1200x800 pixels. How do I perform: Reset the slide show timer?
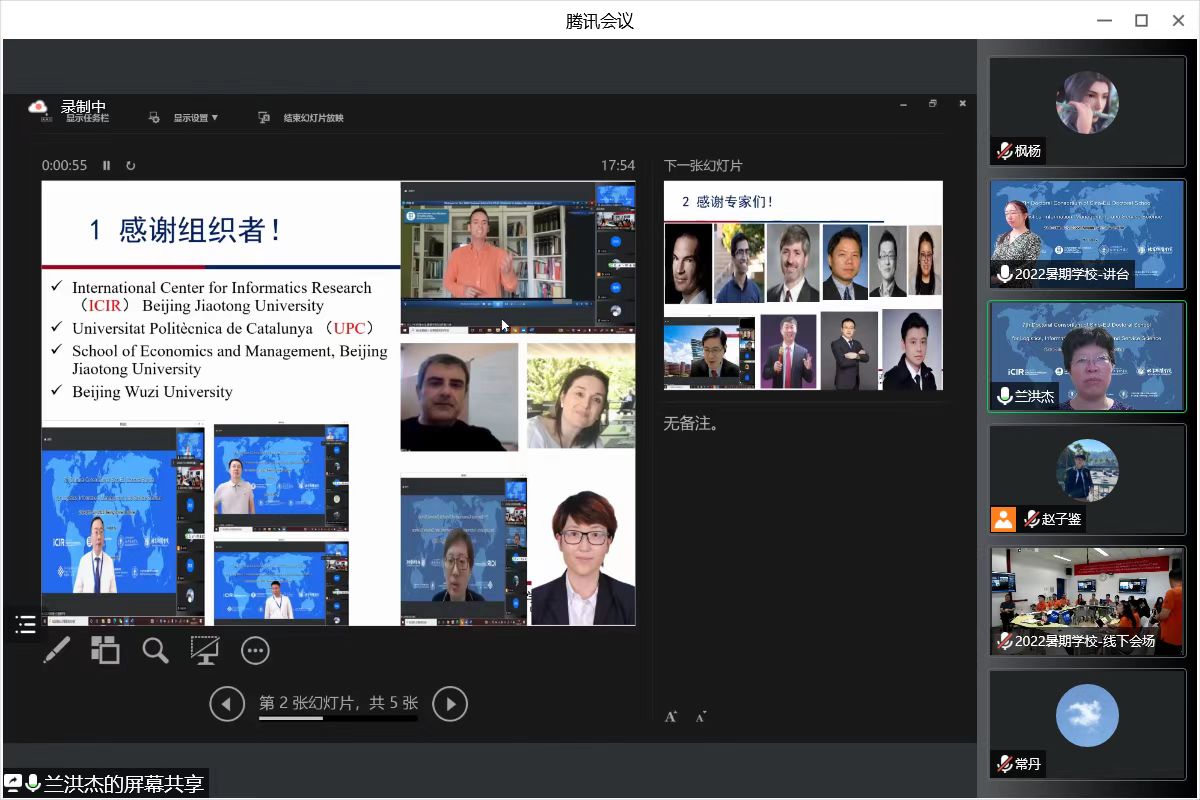130,165
